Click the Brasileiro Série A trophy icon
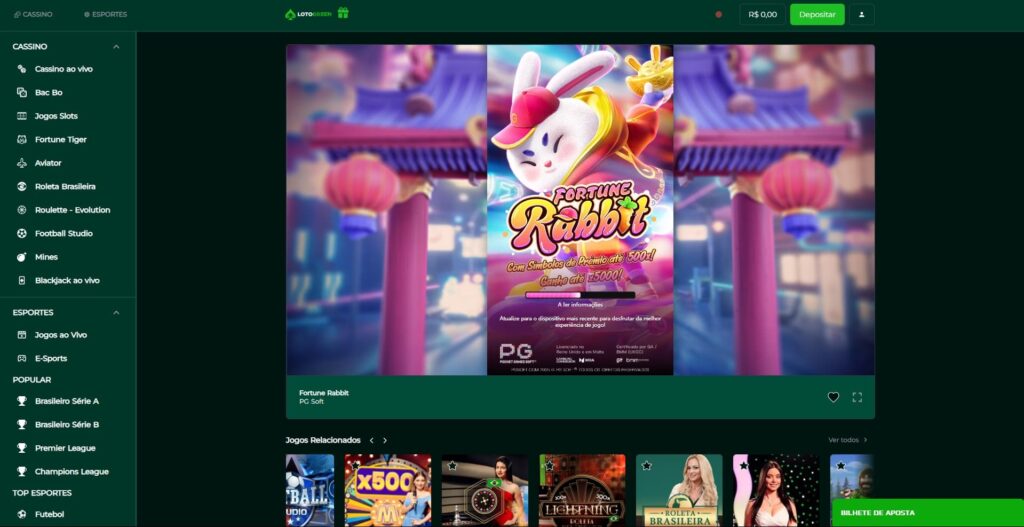Image resolution: width=1024 pixels, height=527 pixels. (x=22, y=401)
